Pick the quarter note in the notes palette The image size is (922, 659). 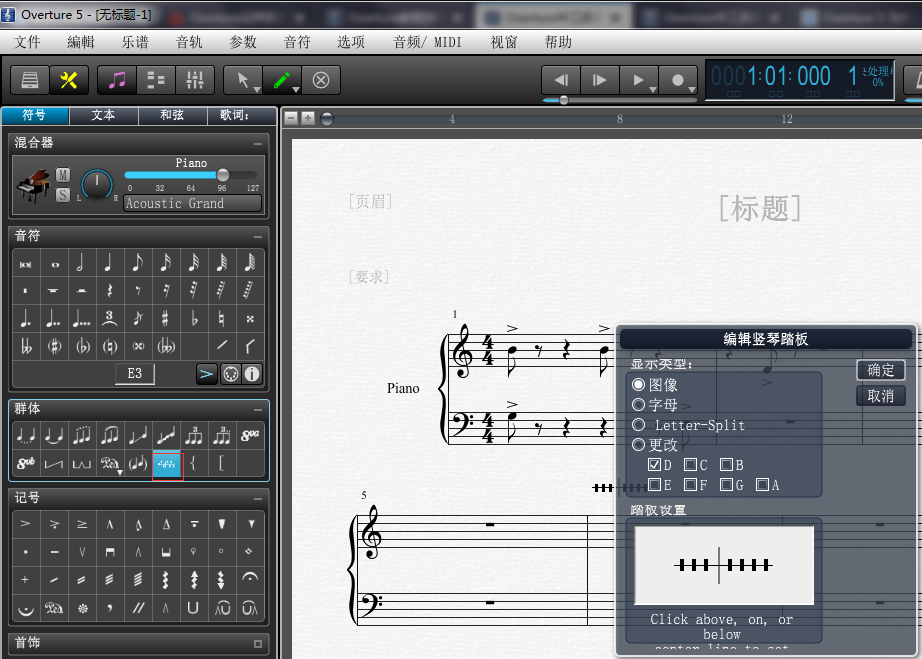pos(108,263)
